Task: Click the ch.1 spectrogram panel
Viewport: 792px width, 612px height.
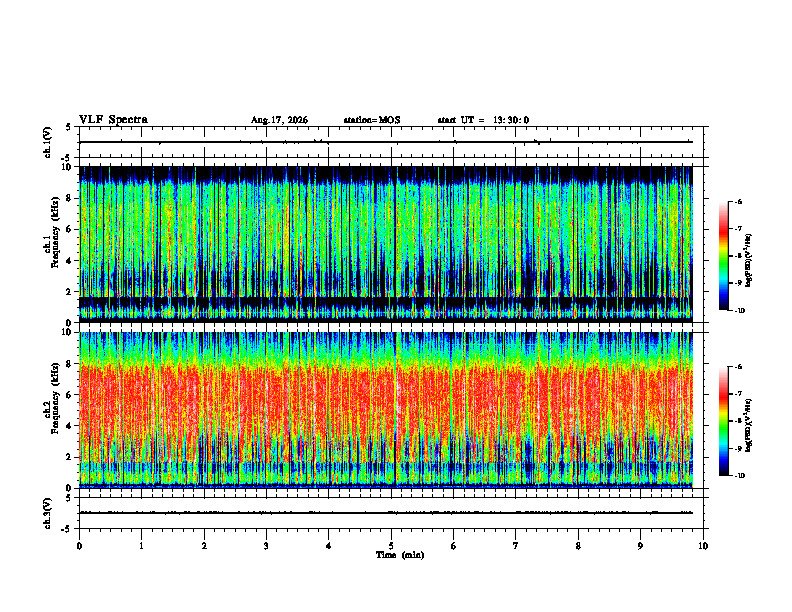Action: pos(386,244)
